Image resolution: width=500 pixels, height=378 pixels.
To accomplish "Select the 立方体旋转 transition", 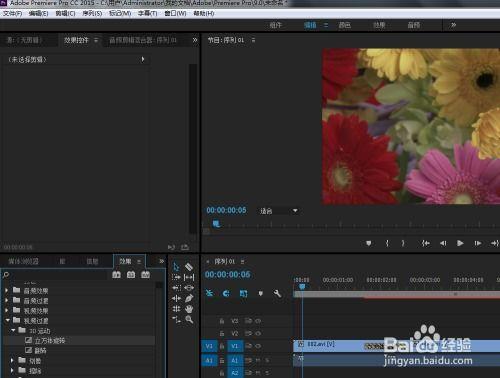I will click(50, 340).
